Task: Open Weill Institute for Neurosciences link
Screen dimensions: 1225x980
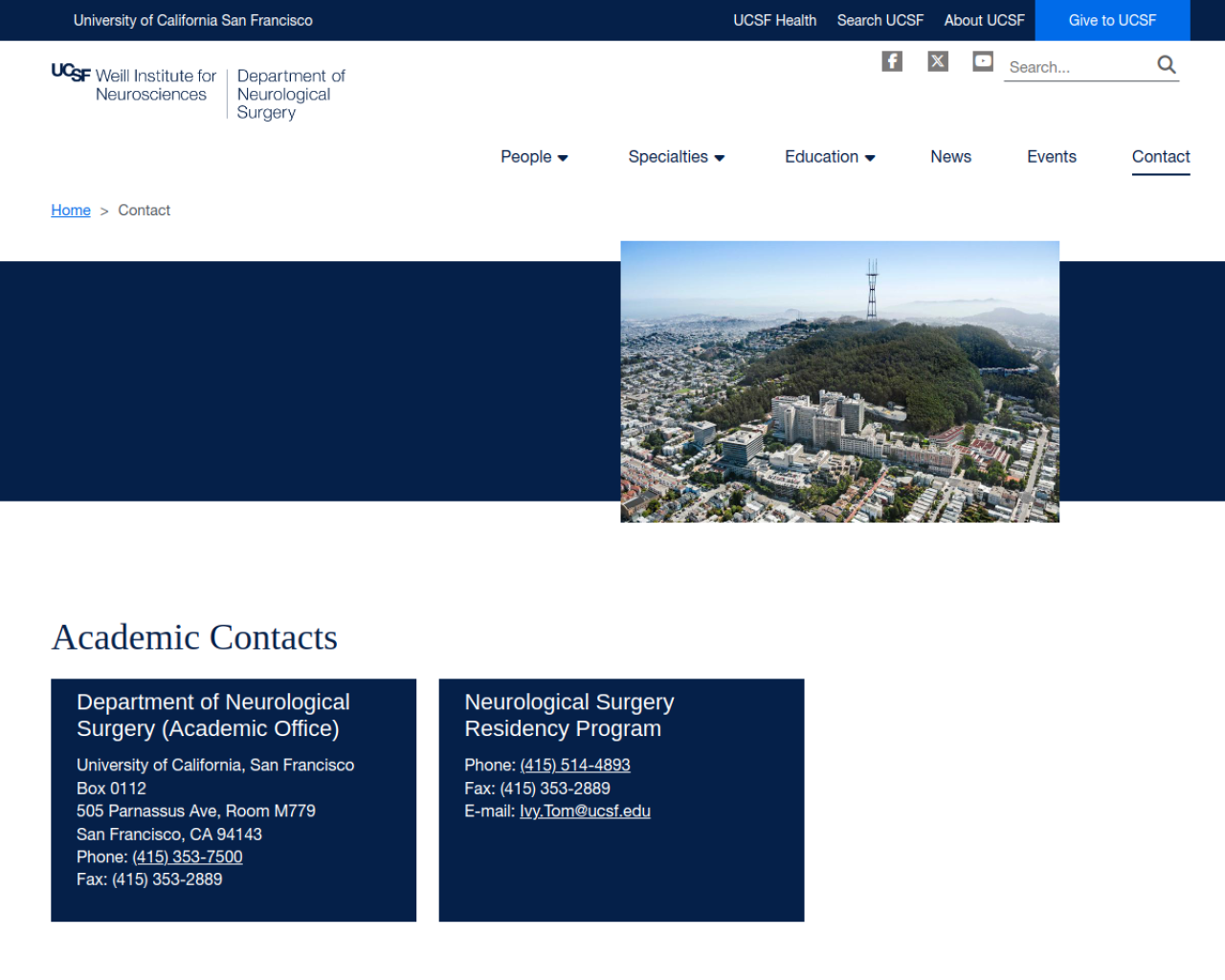Action: coord(156,85)
